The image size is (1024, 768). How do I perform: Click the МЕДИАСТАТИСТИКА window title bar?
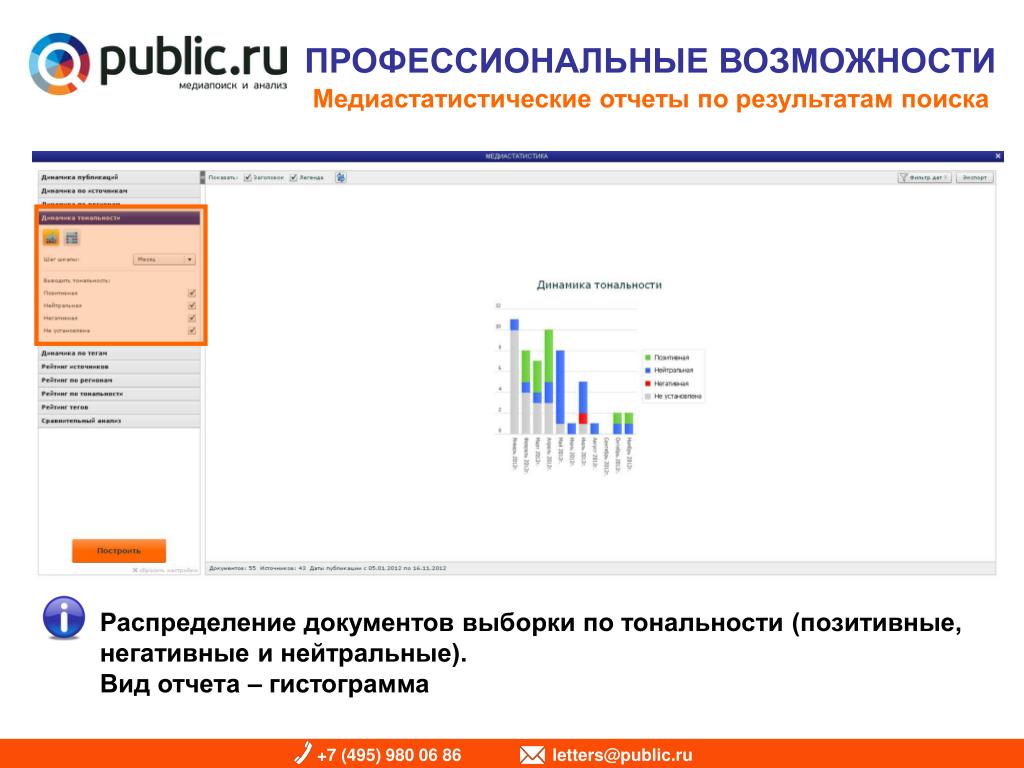[x=517, y=156]
